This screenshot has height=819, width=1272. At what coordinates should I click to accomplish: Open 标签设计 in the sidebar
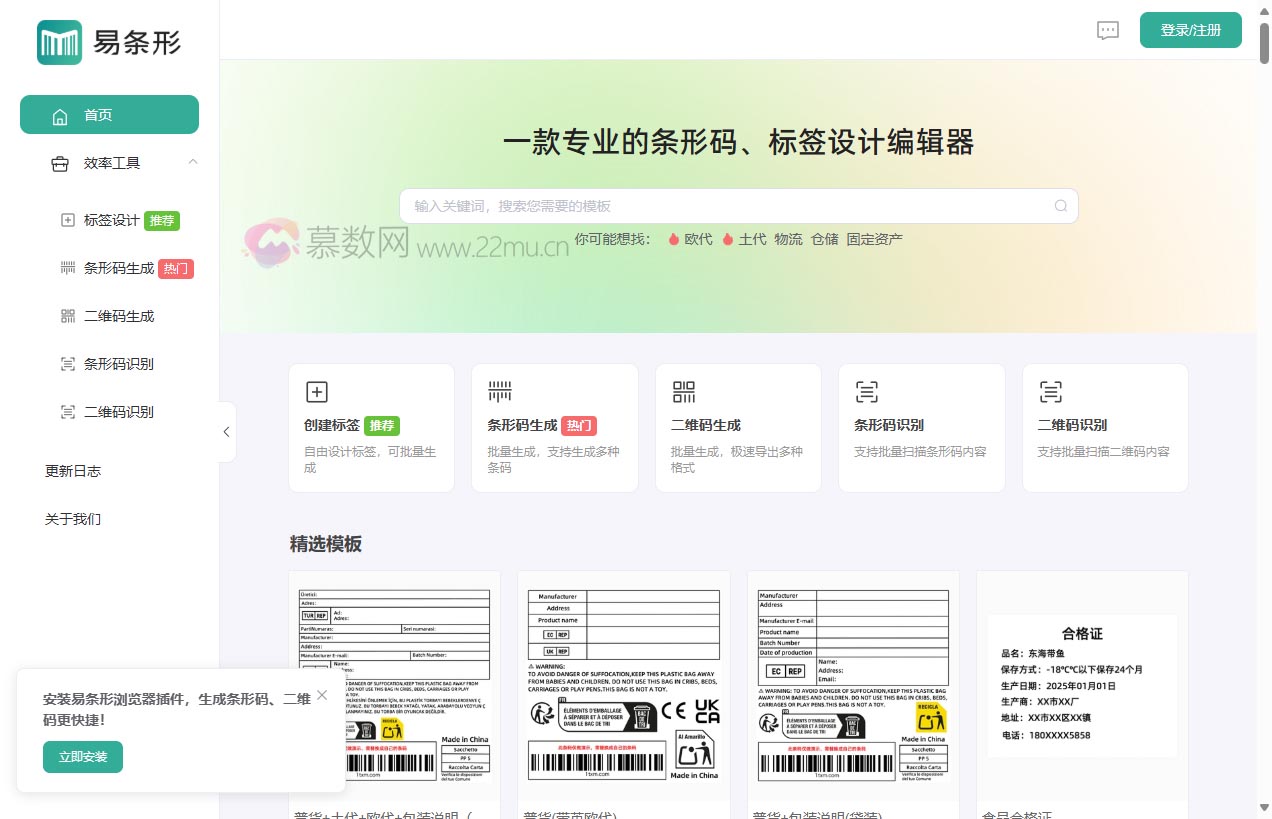tap(112, 220)
